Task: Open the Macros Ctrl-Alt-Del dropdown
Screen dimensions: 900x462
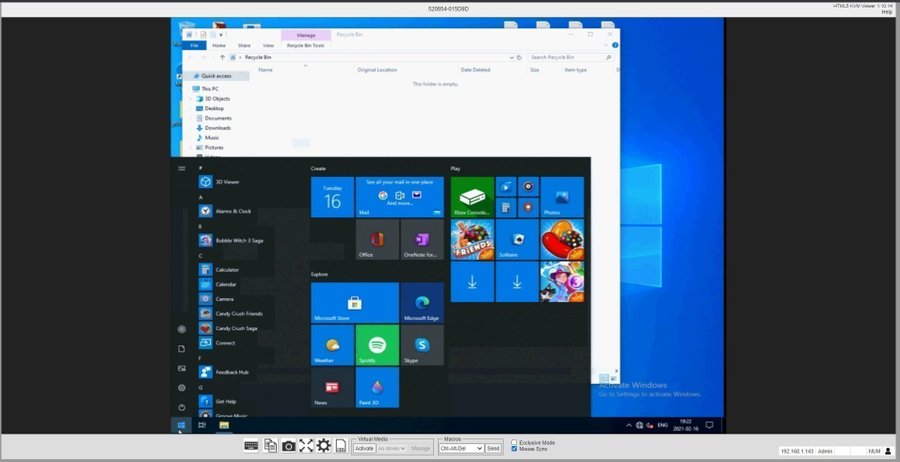Action: pos(461,448)
